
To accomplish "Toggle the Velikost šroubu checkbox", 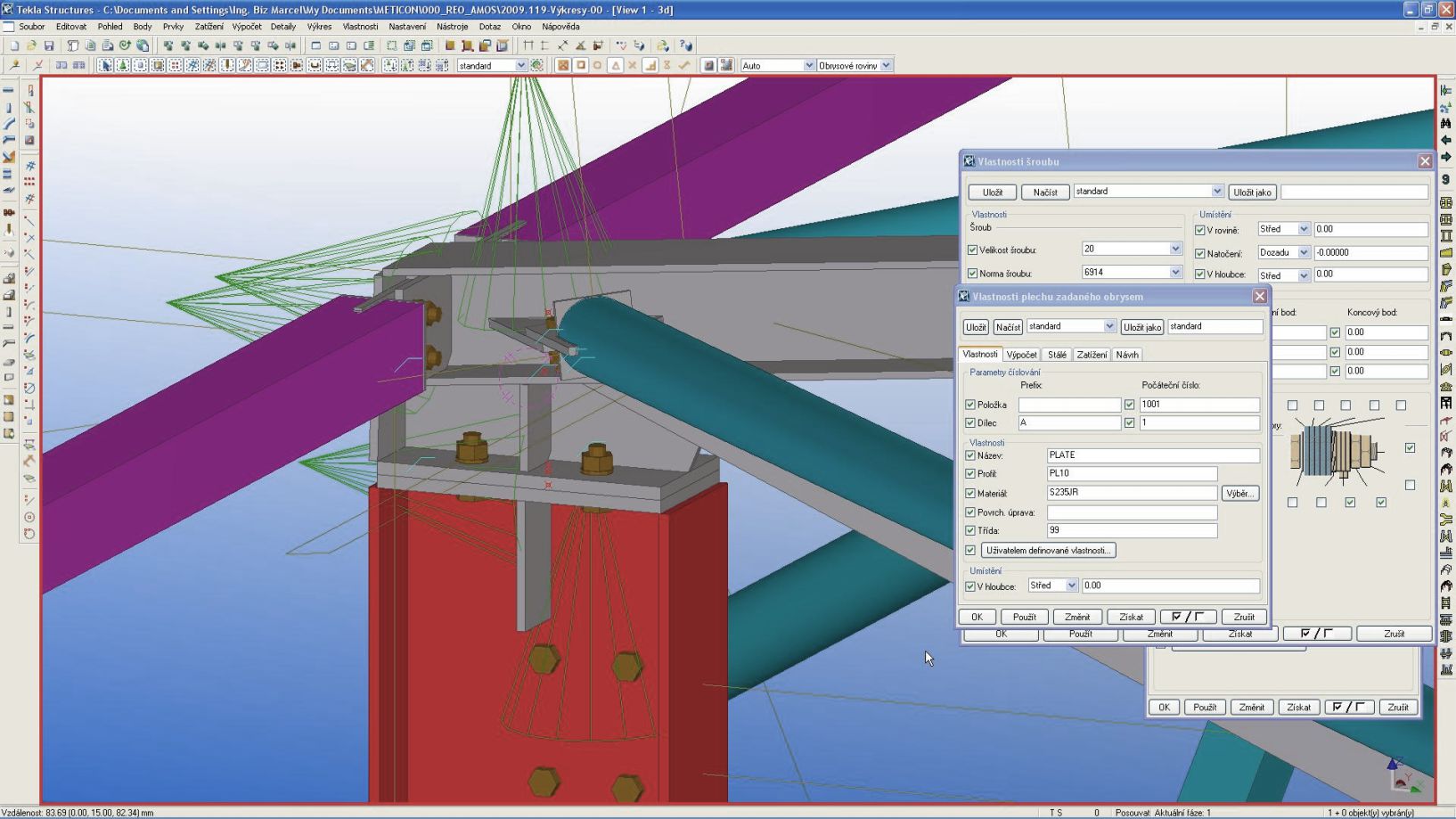I will (973, 250).
